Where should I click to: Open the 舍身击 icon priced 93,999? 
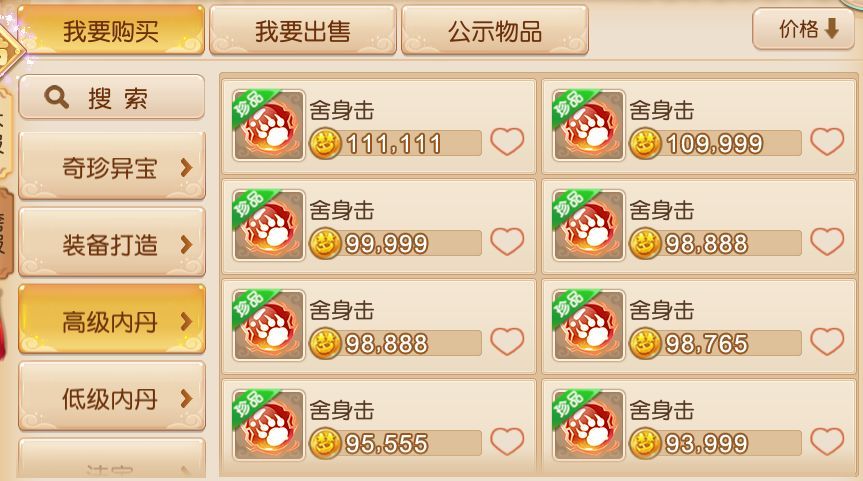[588, 425]
